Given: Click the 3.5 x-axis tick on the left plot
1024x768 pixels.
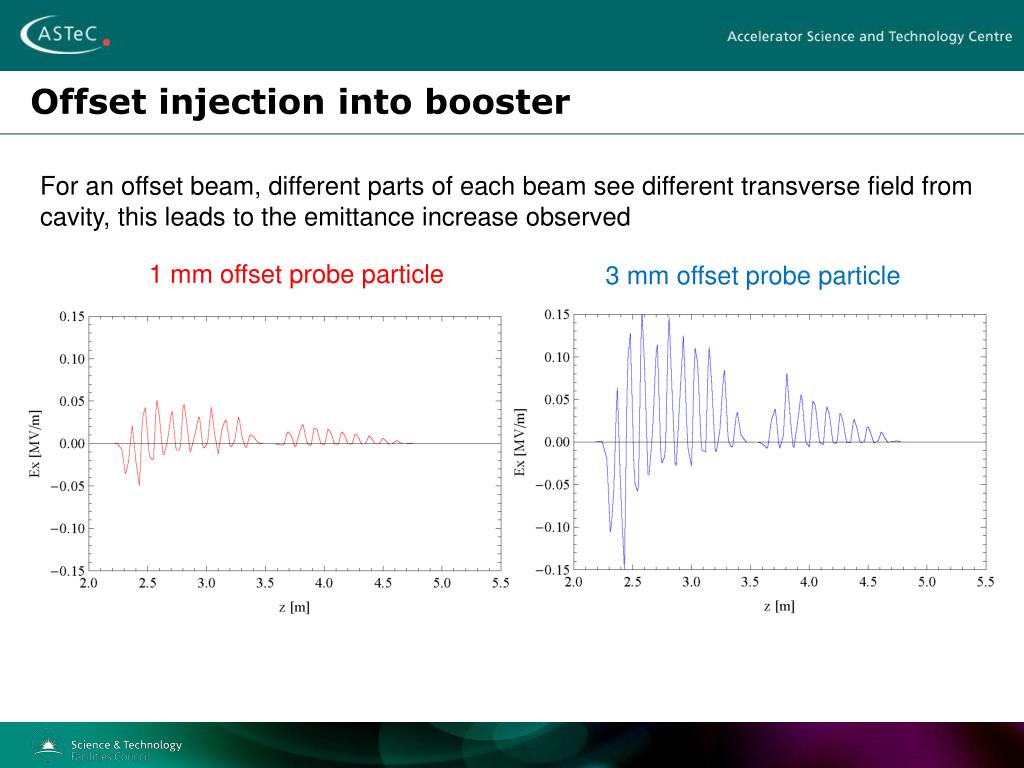Looking at the screenshot, I should 265,583.
